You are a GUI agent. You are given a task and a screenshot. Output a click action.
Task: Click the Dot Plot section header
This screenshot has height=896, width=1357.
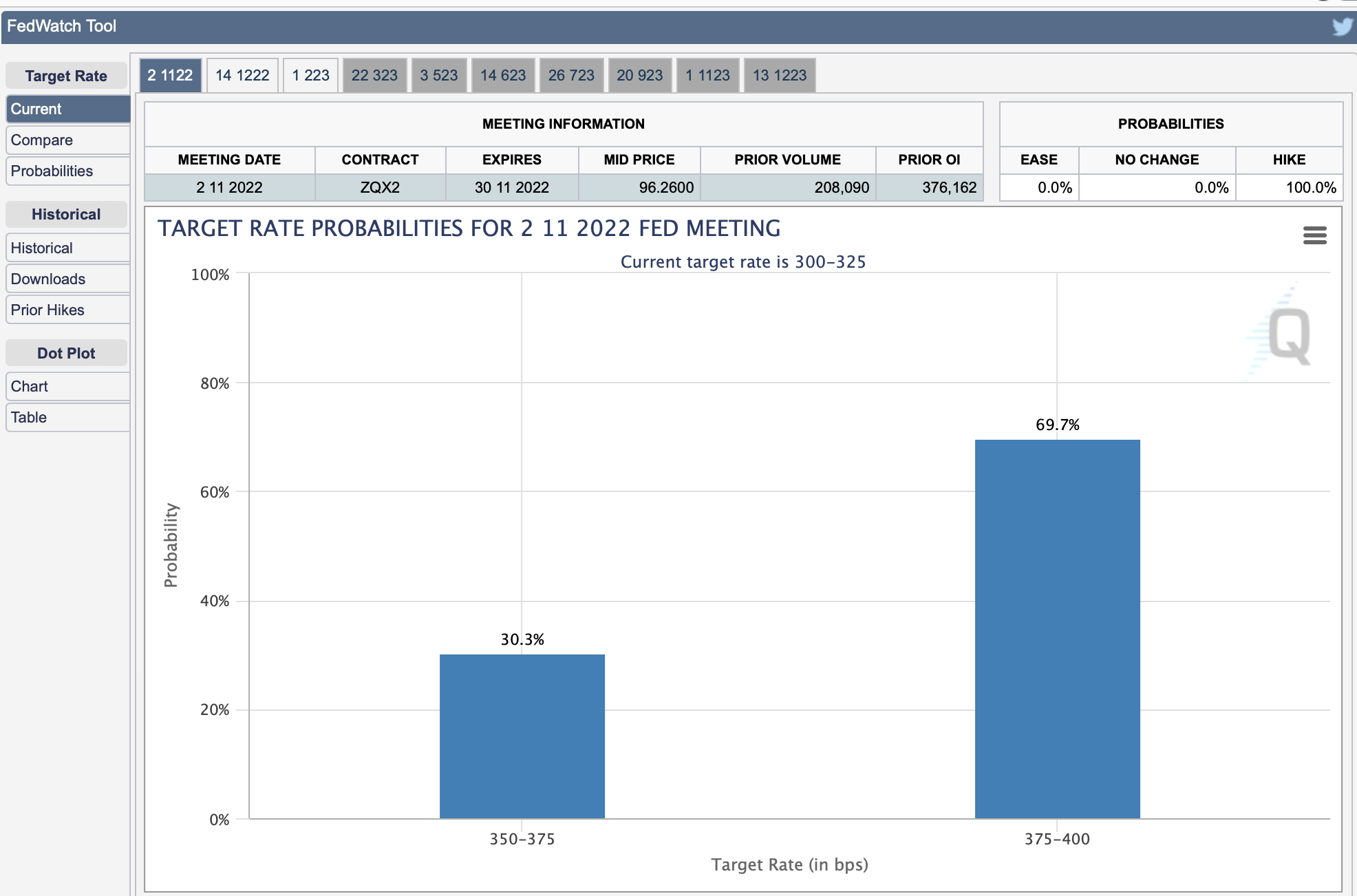66,353
